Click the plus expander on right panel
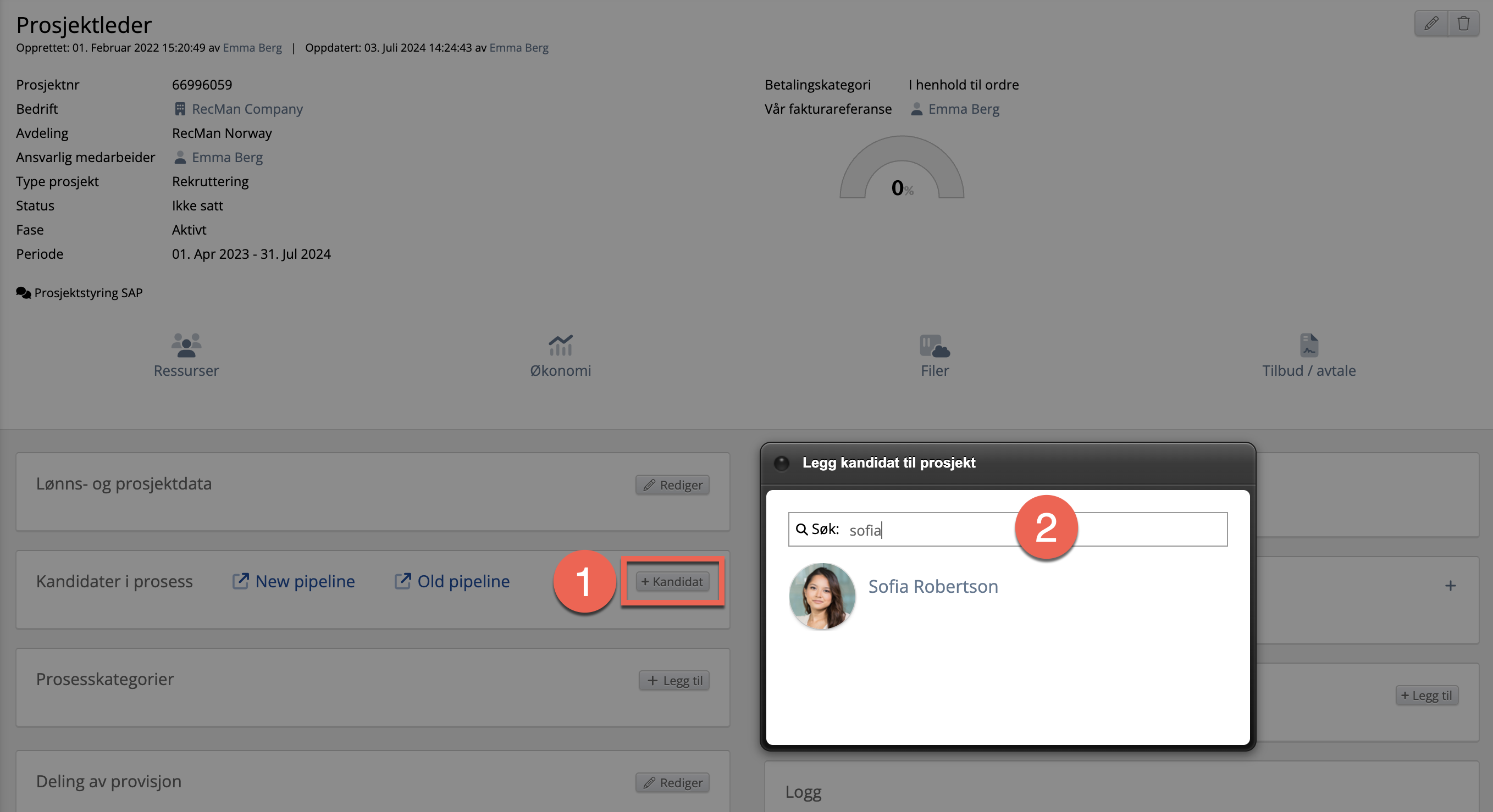Screen dimensions: 1493x812 [x=1450, y=586]
